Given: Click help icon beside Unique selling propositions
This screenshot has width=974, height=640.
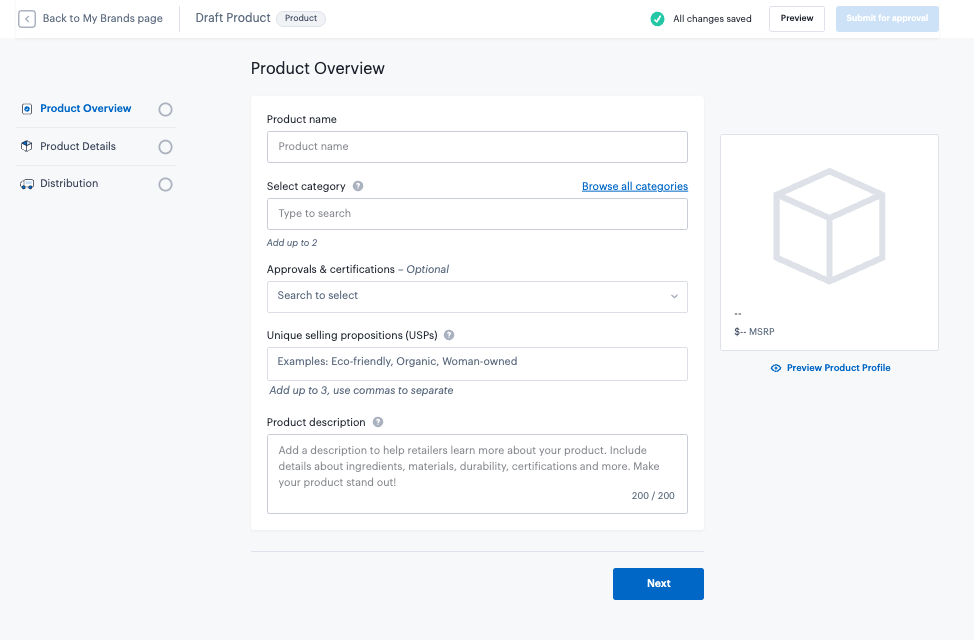Looking at the screenshot, I should 449,336.
